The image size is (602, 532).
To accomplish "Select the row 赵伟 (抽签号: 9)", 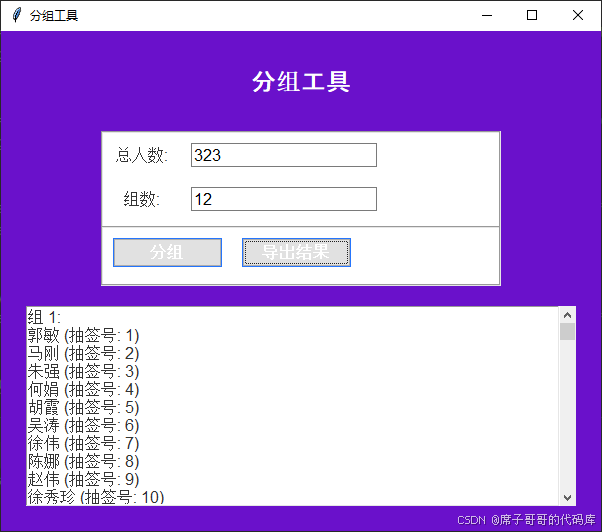I will click(x=83, y=479).
